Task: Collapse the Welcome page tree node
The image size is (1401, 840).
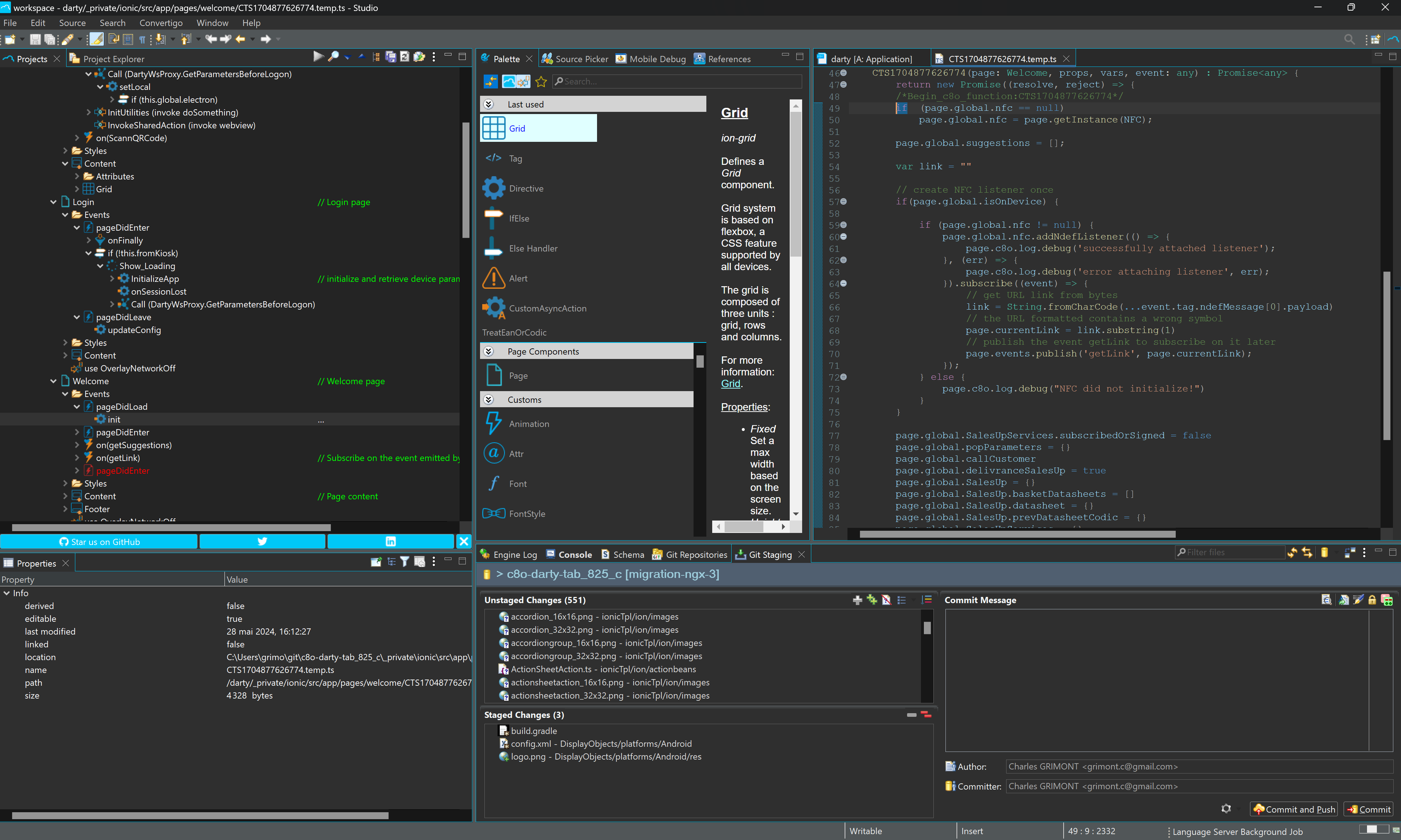Action: coord(53,381)
